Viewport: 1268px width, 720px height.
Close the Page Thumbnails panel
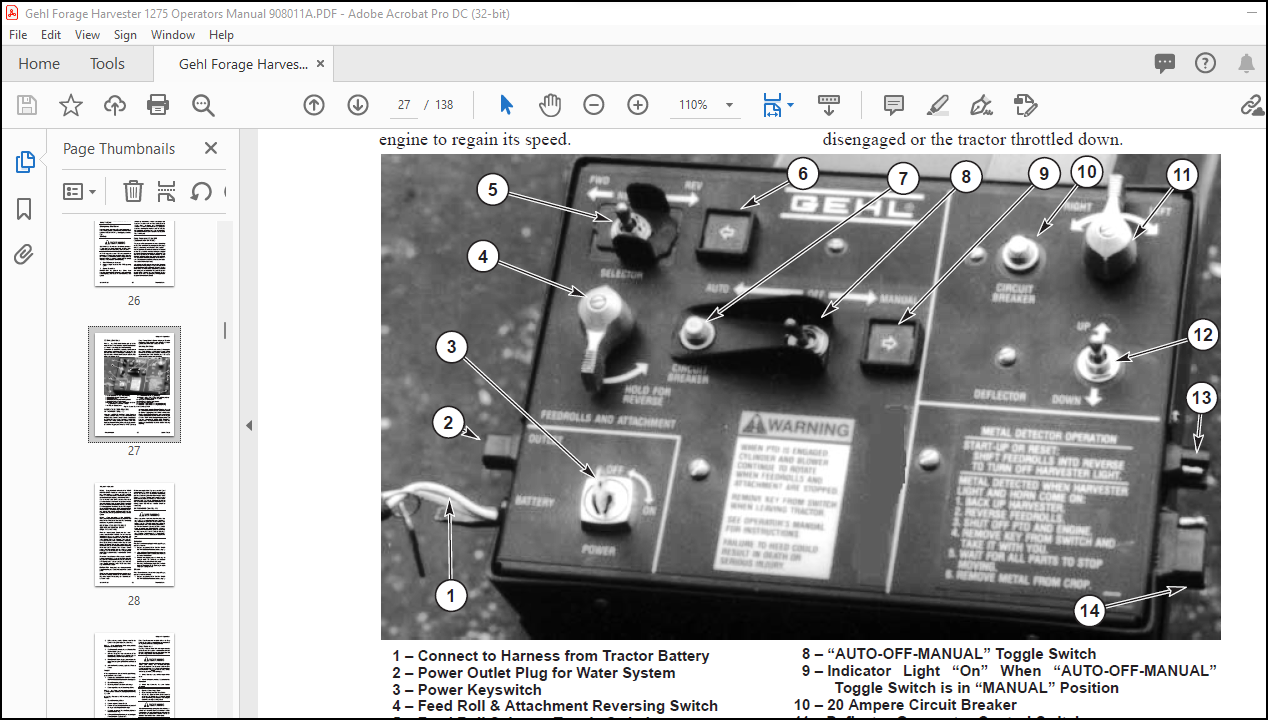(211, 148)
